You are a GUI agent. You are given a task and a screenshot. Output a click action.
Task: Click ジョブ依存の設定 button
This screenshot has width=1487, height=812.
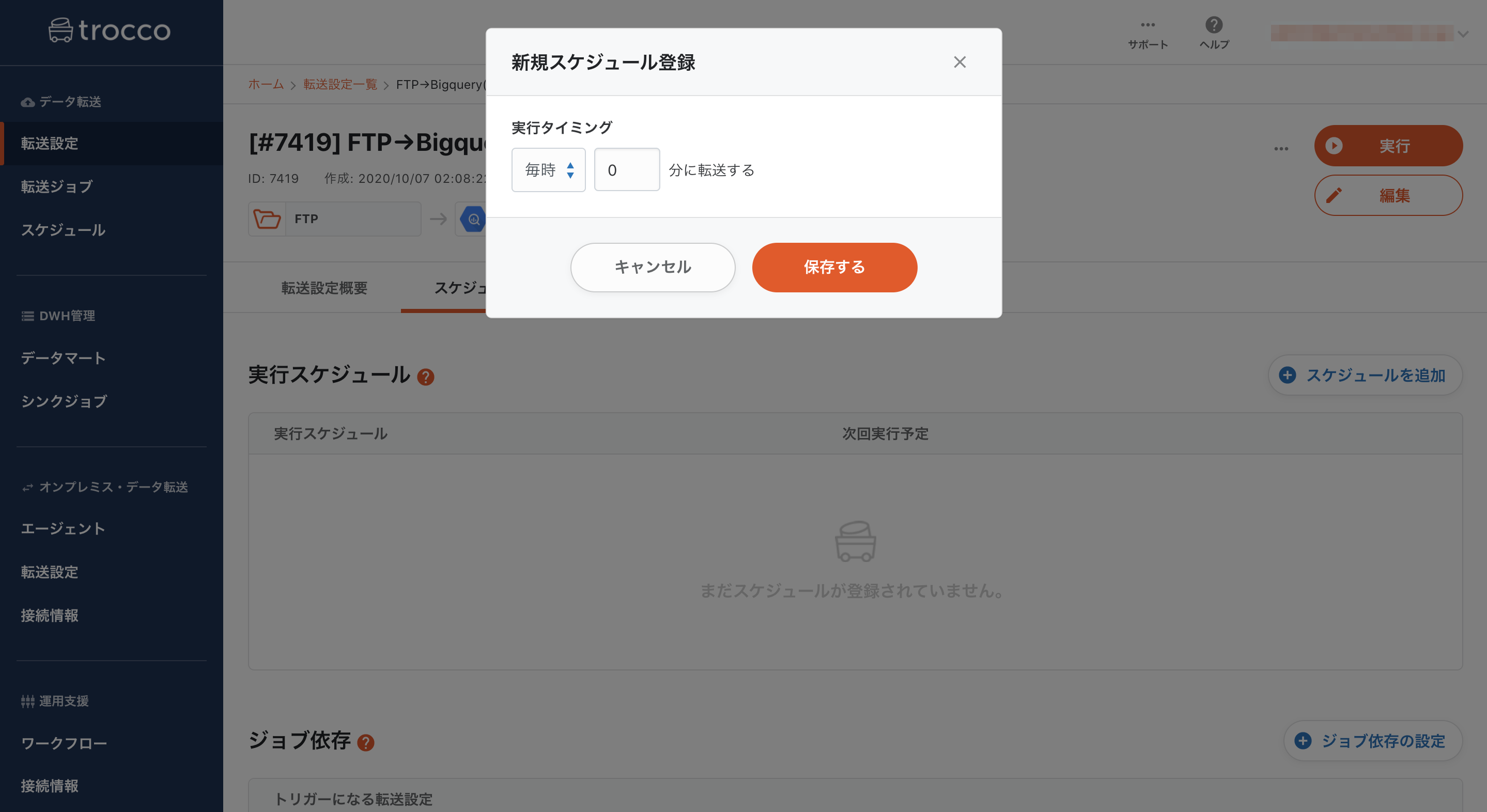coord(1373,740)
